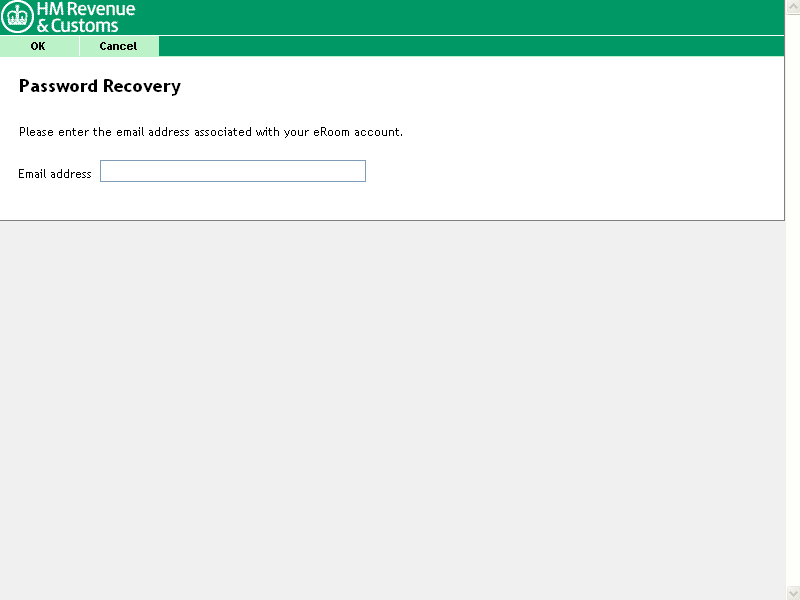The width and height of the screenshot is (800, 600).
Task: Click white space below the Email address label
Action: click(55, 202)
